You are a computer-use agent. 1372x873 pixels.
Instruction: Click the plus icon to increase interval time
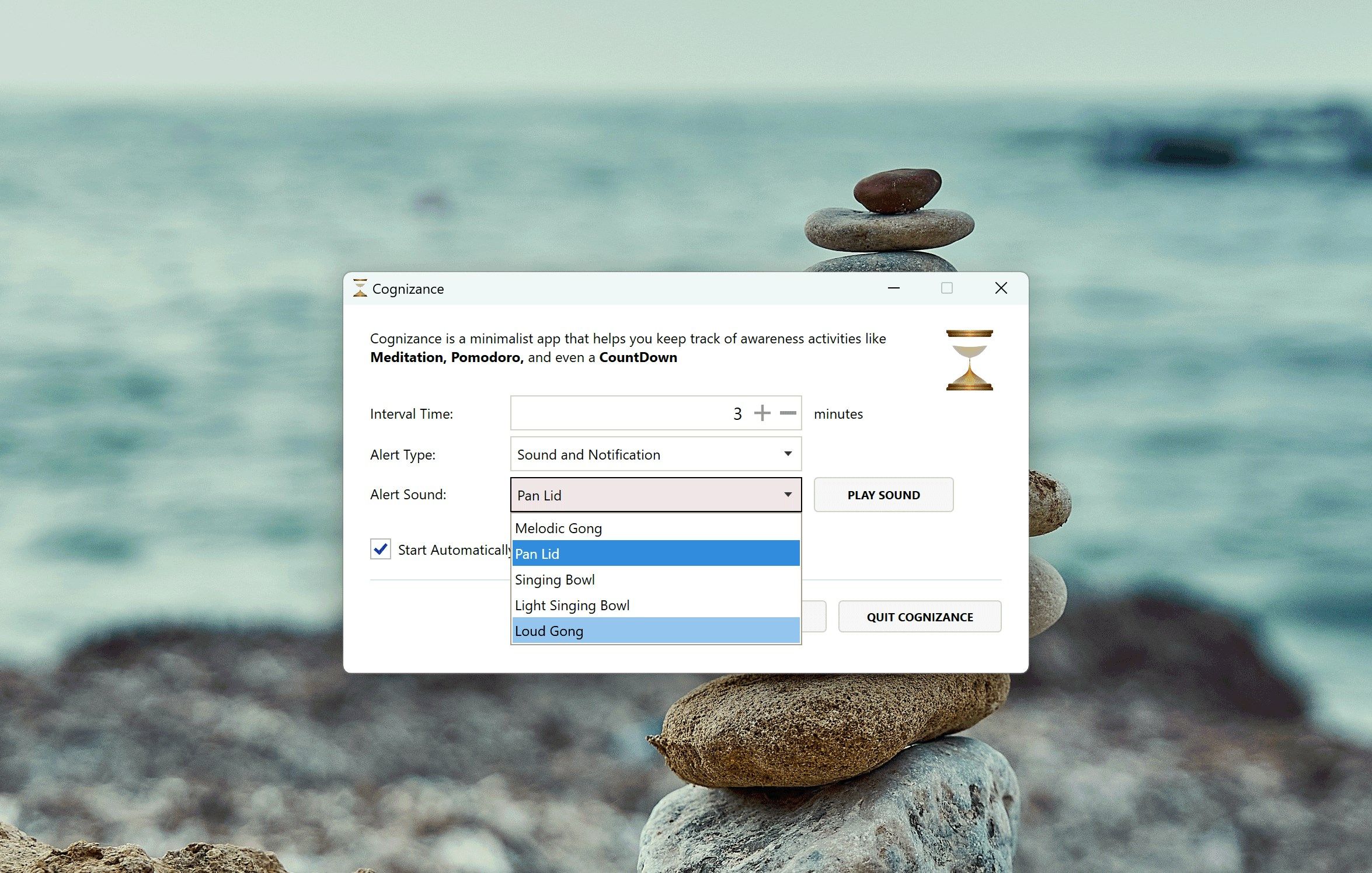[762, 413]
